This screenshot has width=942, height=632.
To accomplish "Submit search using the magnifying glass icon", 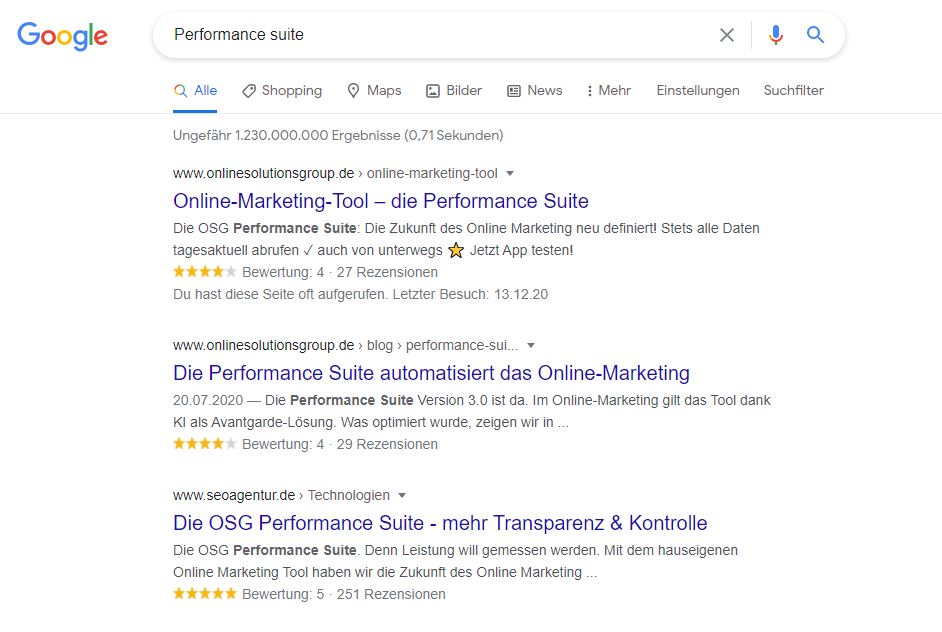I will point(815,35).
